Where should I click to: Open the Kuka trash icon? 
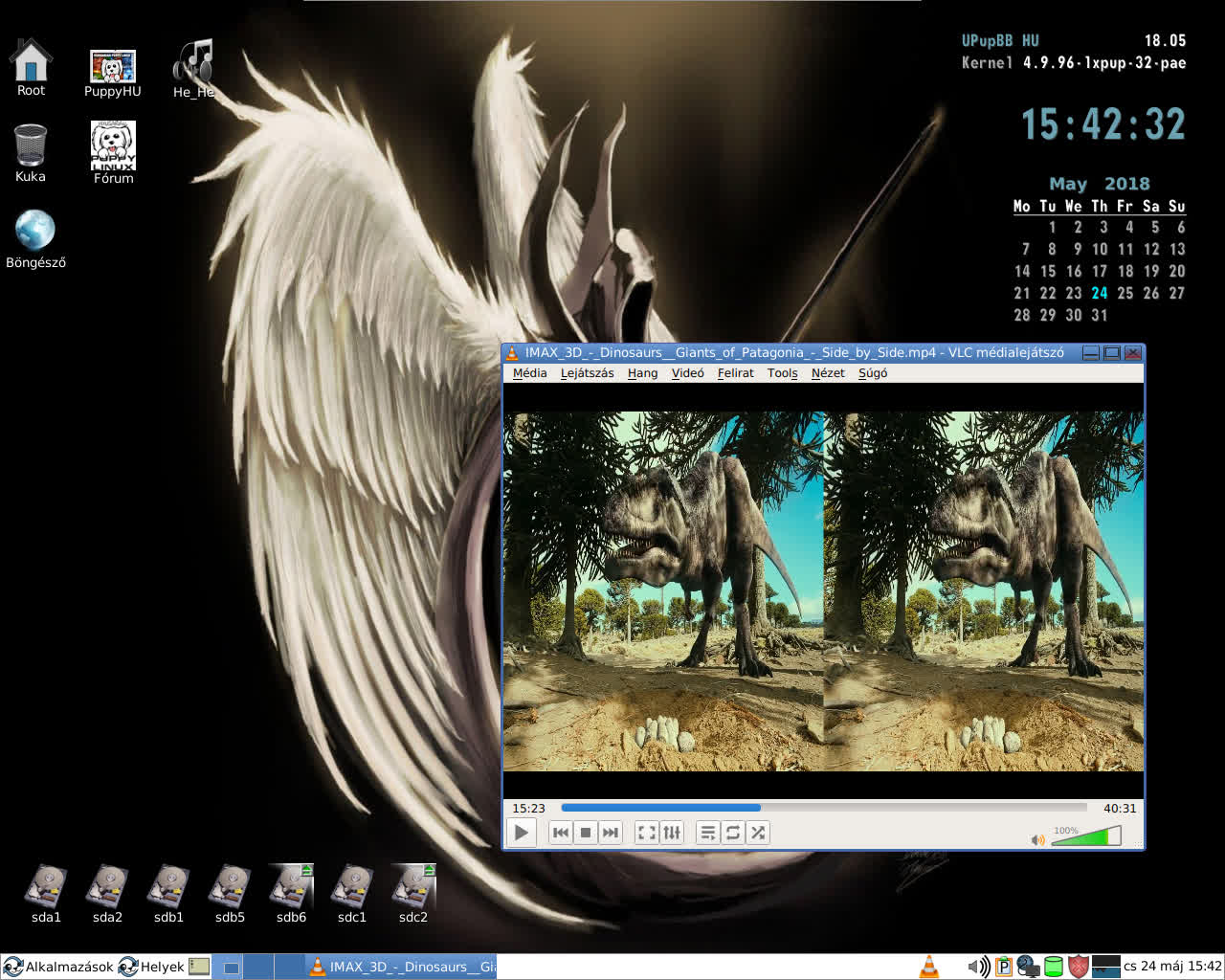click(31, 153)
